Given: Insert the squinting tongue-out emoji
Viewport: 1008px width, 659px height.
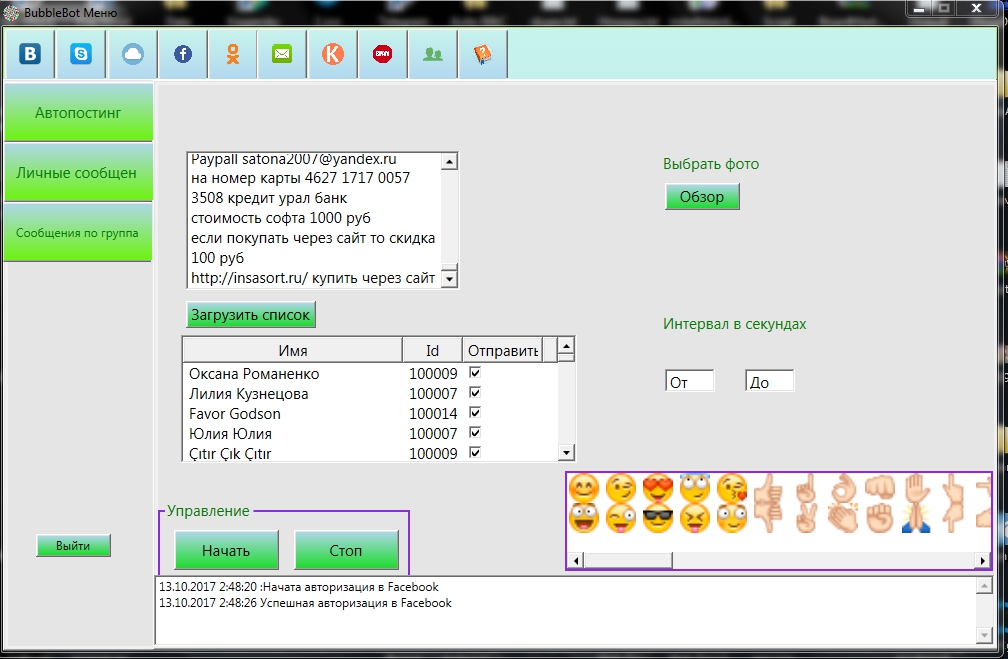Looking at the screenshot, I should (x=695, y=518).
